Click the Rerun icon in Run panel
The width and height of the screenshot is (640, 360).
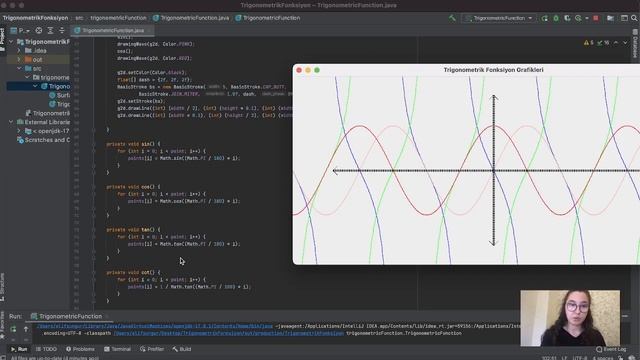click(x=13, y=329)
